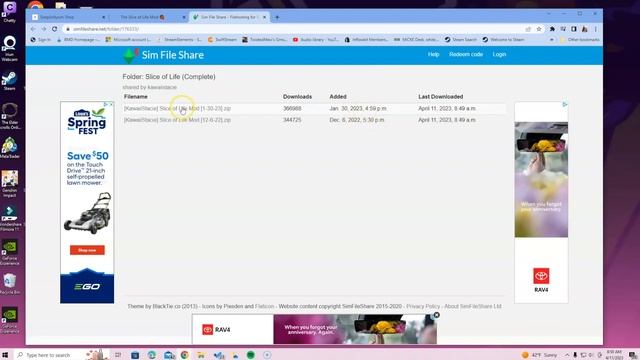Image resolution: width=640 pixels, height=360 pixels.
Task: Expand the bookmarks overflow chevron
Action: tap(551, 40)
